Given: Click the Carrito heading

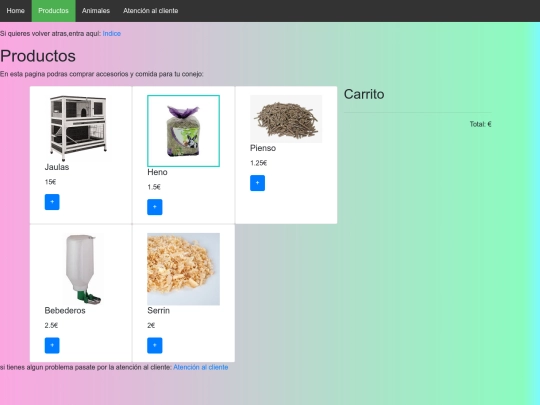Looking at the screenshot, I should [364, 94].
